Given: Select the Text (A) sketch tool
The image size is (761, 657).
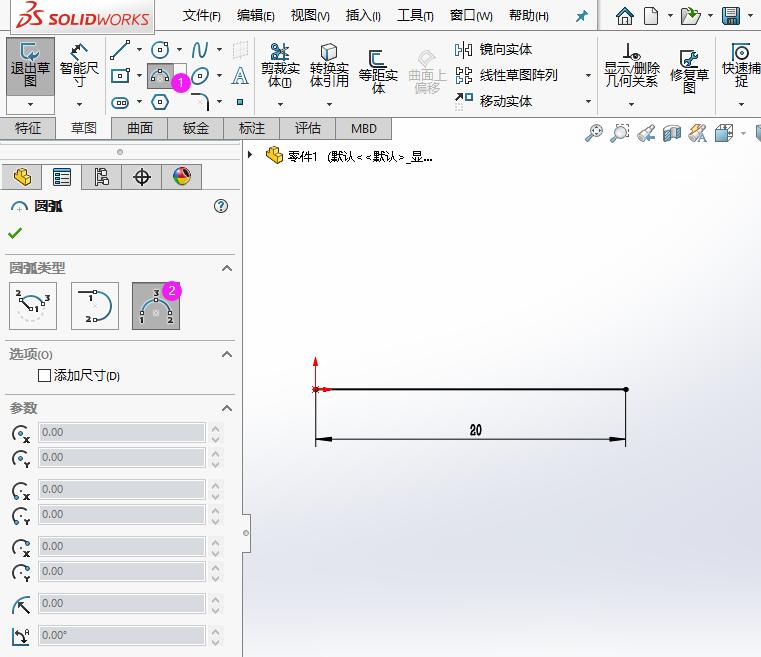Looking at the screenshot, I should click(x=240, y=76).
